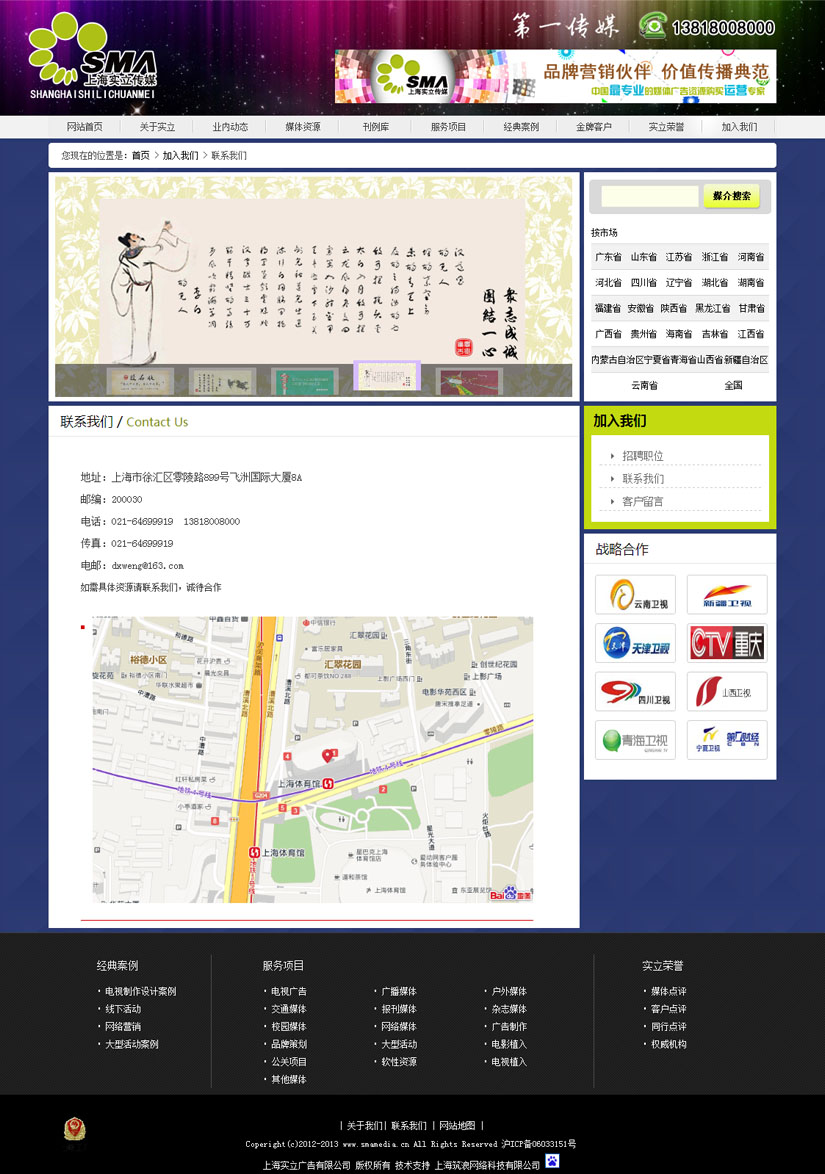This screenshot has height=1174, width=825.
Task: Focus the media search input field
Action: click(x=650, y=196)
